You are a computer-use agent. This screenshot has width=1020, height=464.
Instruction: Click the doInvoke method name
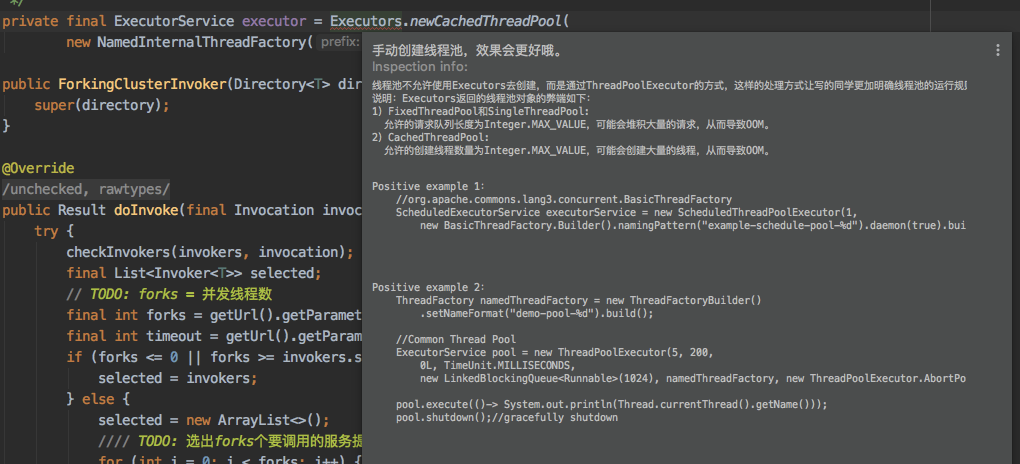click(x=146, y=210)
